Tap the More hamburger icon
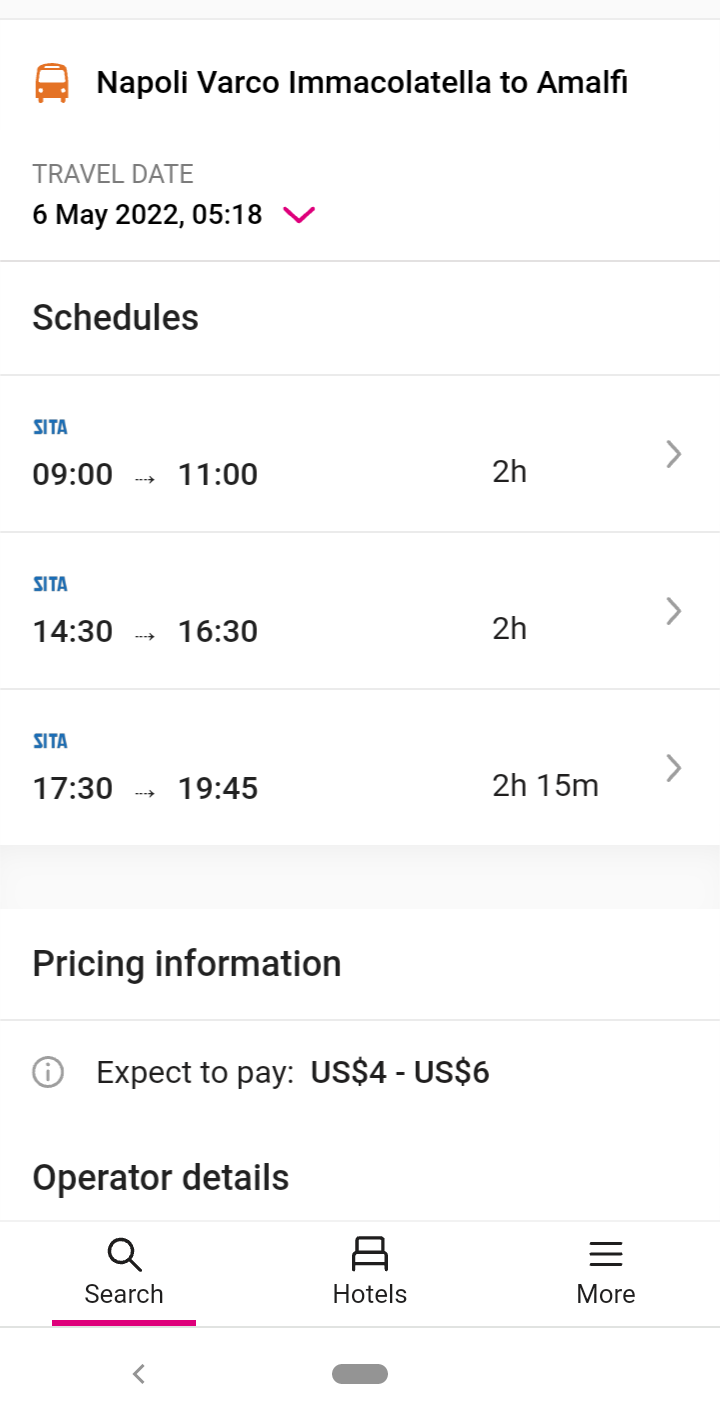Image resolution: width=720 pixels, height=1422 pixels. (606, 1254)
